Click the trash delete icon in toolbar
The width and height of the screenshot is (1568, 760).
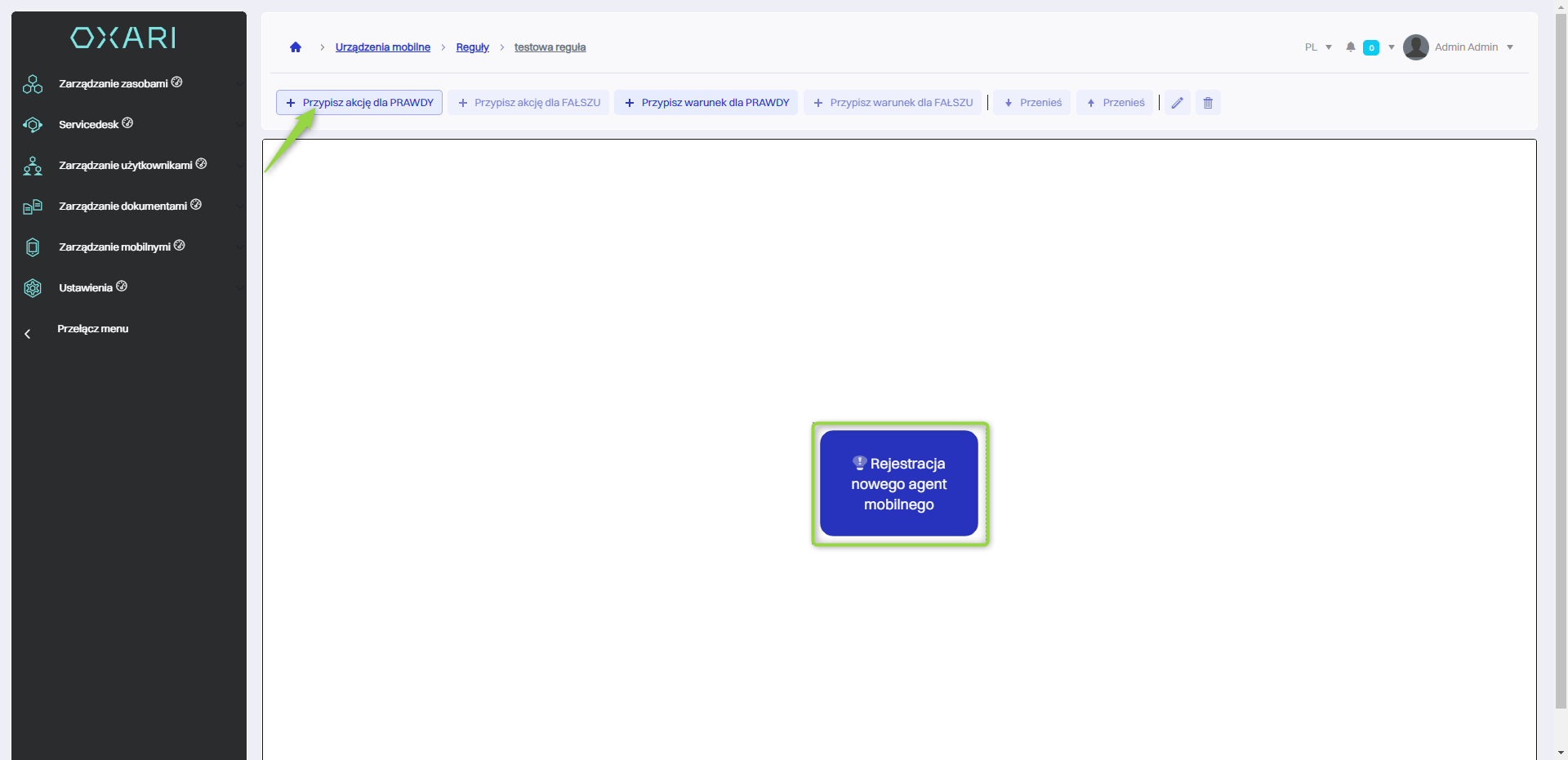(x=1208, y=103)
